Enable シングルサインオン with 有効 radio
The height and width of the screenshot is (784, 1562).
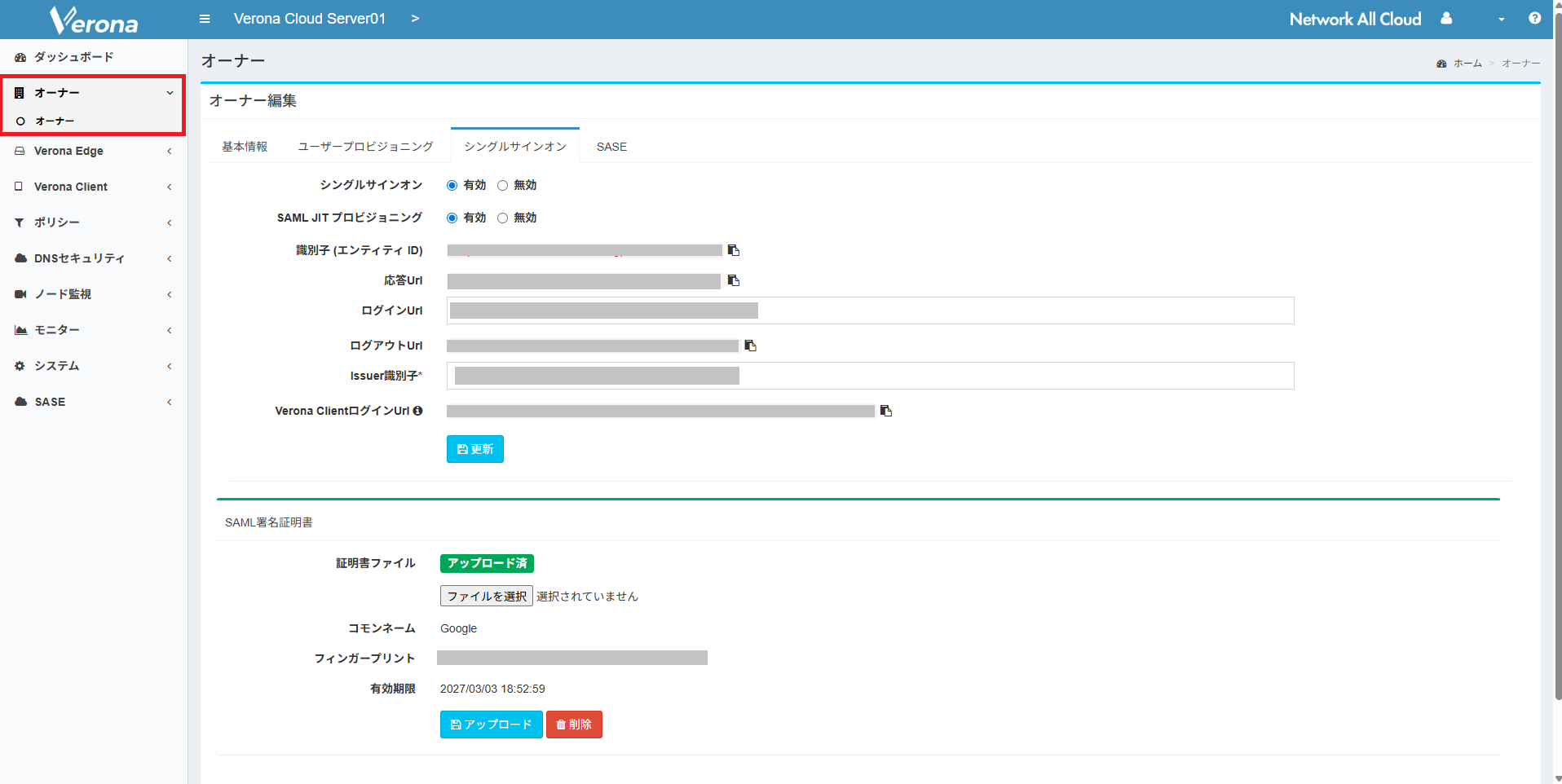452,186
